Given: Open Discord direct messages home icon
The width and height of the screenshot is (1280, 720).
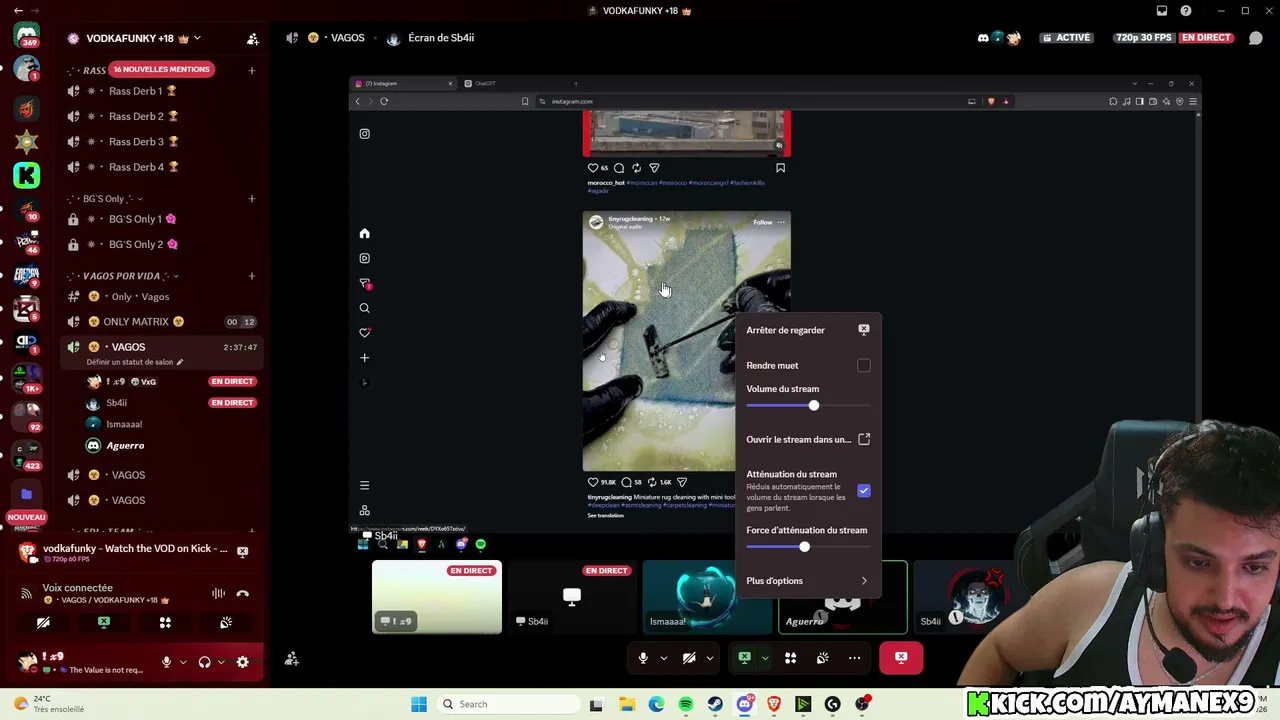Looking at the screenshot, I should 27,37.
